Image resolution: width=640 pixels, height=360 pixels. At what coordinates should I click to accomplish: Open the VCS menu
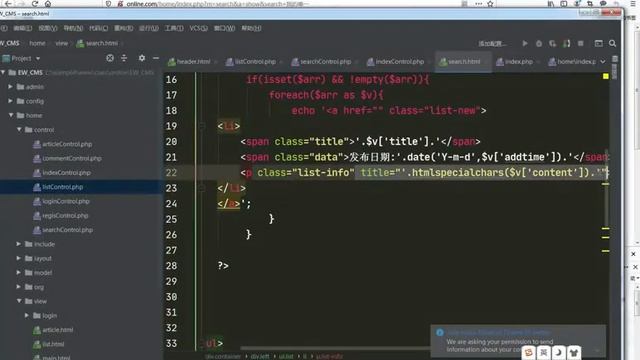click(198, 28)
